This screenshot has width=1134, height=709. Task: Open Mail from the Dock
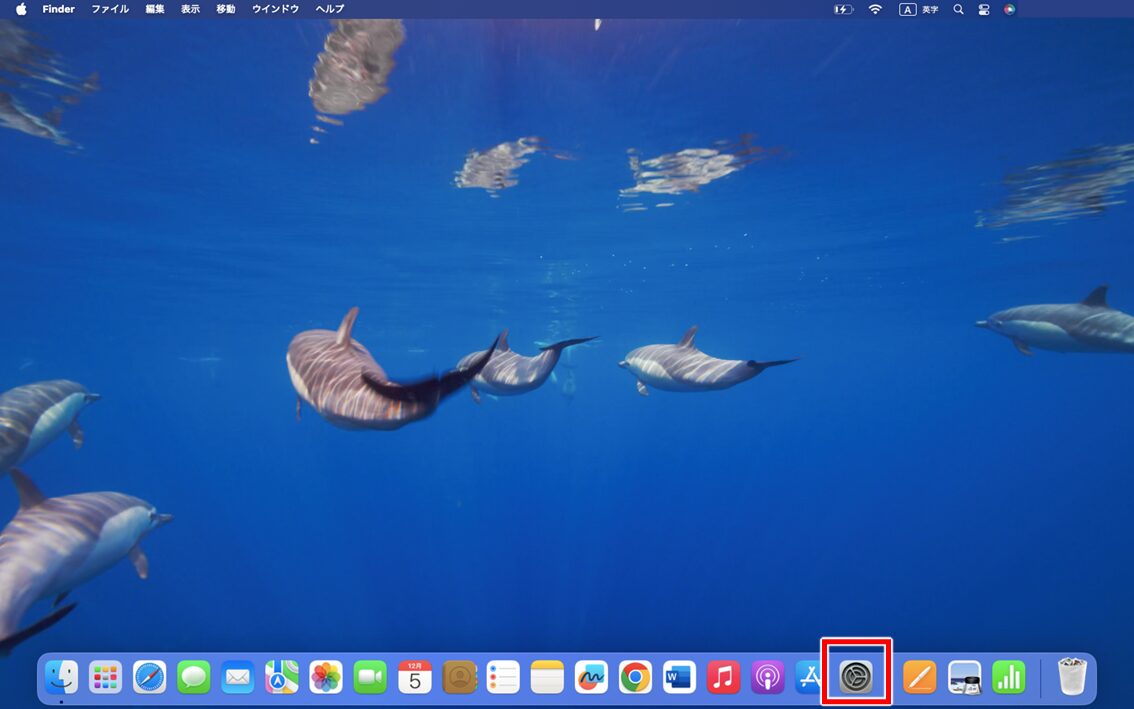tap(238, 677)
